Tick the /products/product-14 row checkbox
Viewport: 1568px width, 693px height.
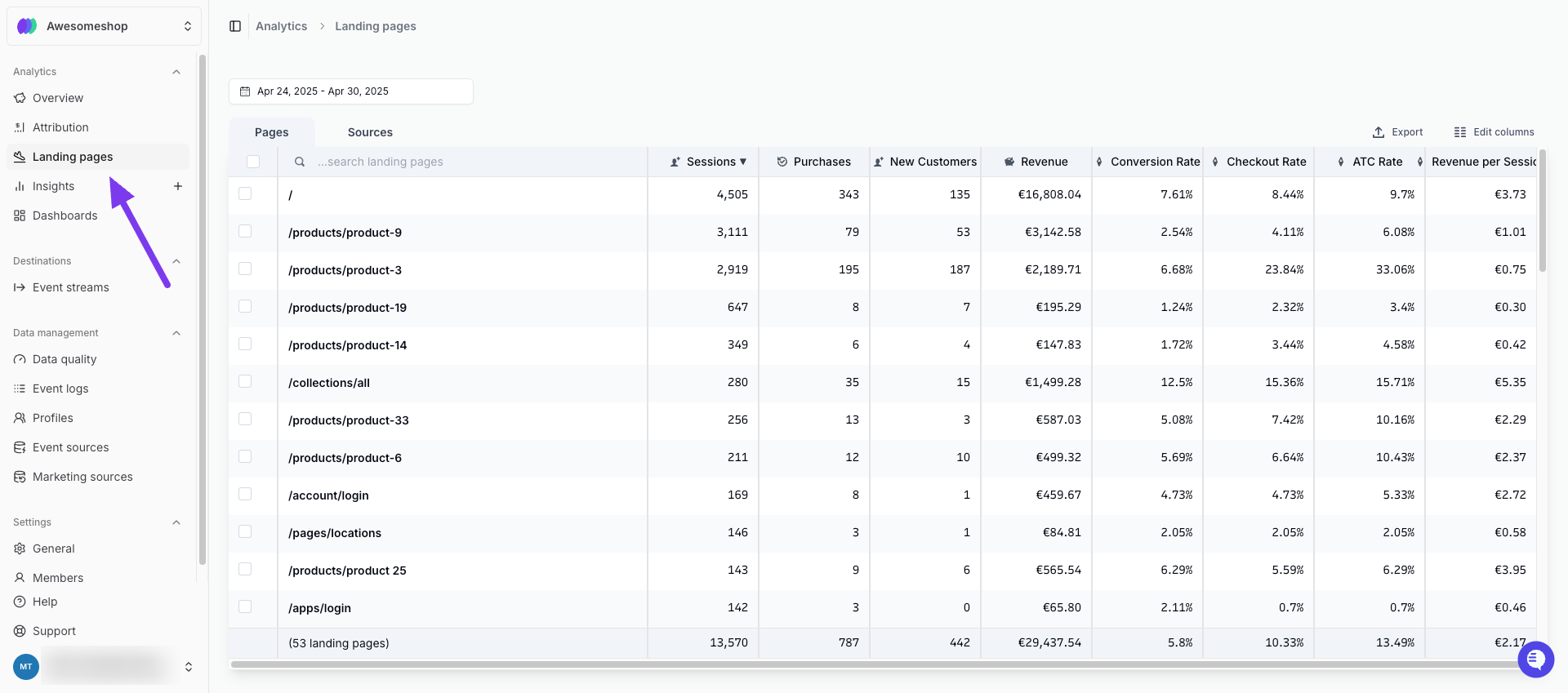[245, 344]
